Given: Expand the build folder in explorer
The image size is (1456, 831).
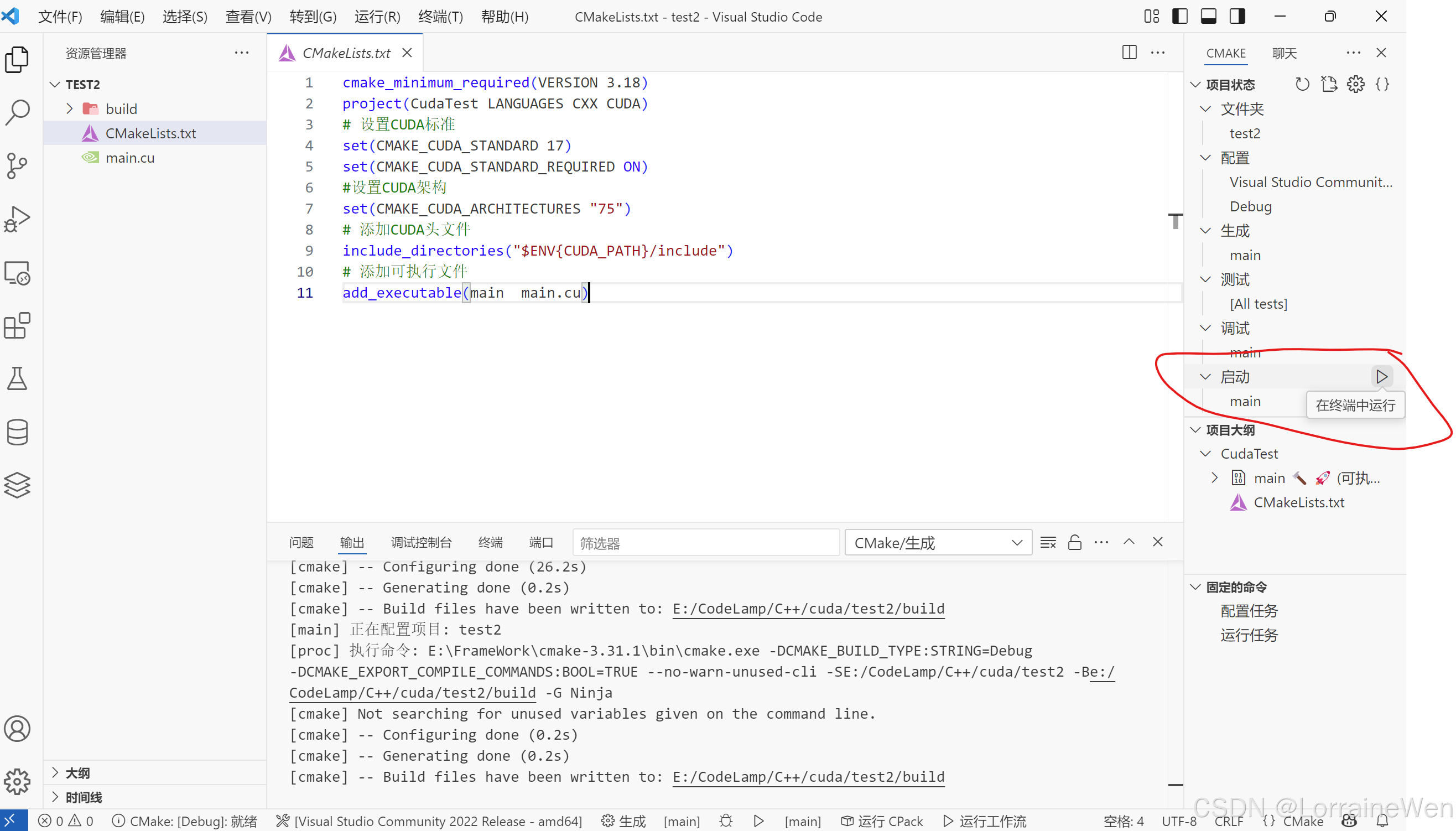Looking at the screenshot, I should [x=70, y=108].
